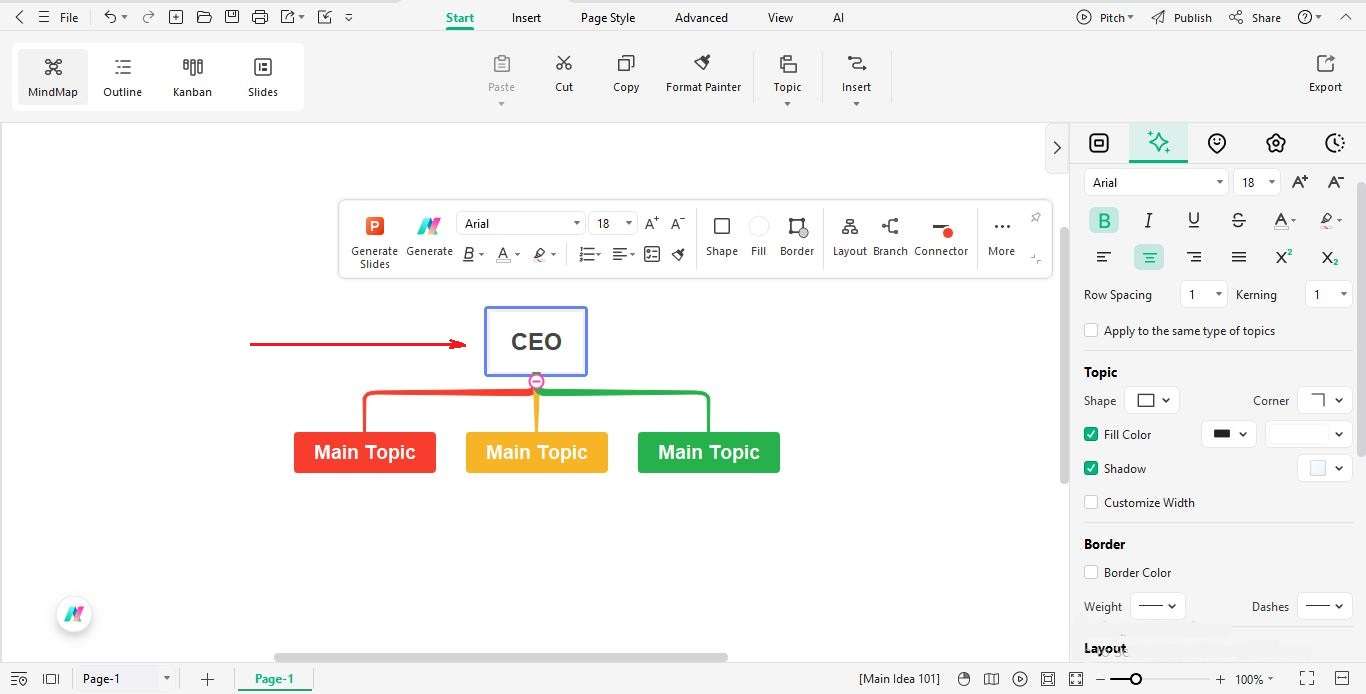The width and height of the screenshot is (1366, 694).
Task: Enable the Customize Width checkbox
Action: pos(1091,502)
